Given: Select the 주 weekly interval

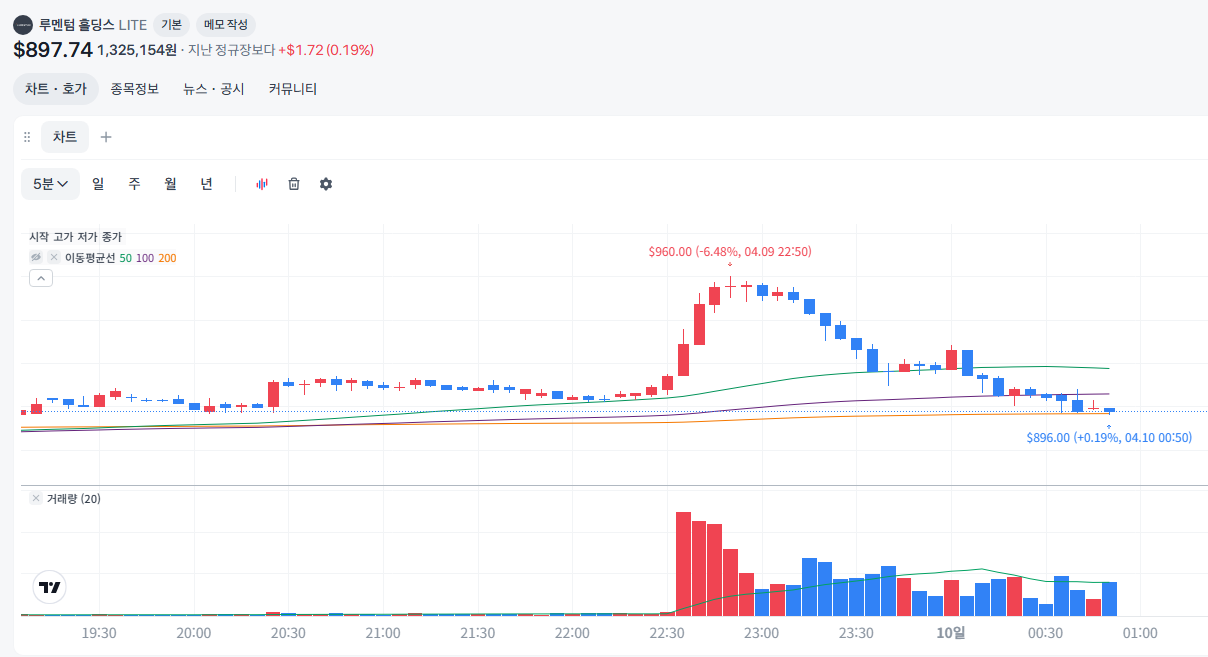Looking at the screenshot, I should click(x=134, y=184).
